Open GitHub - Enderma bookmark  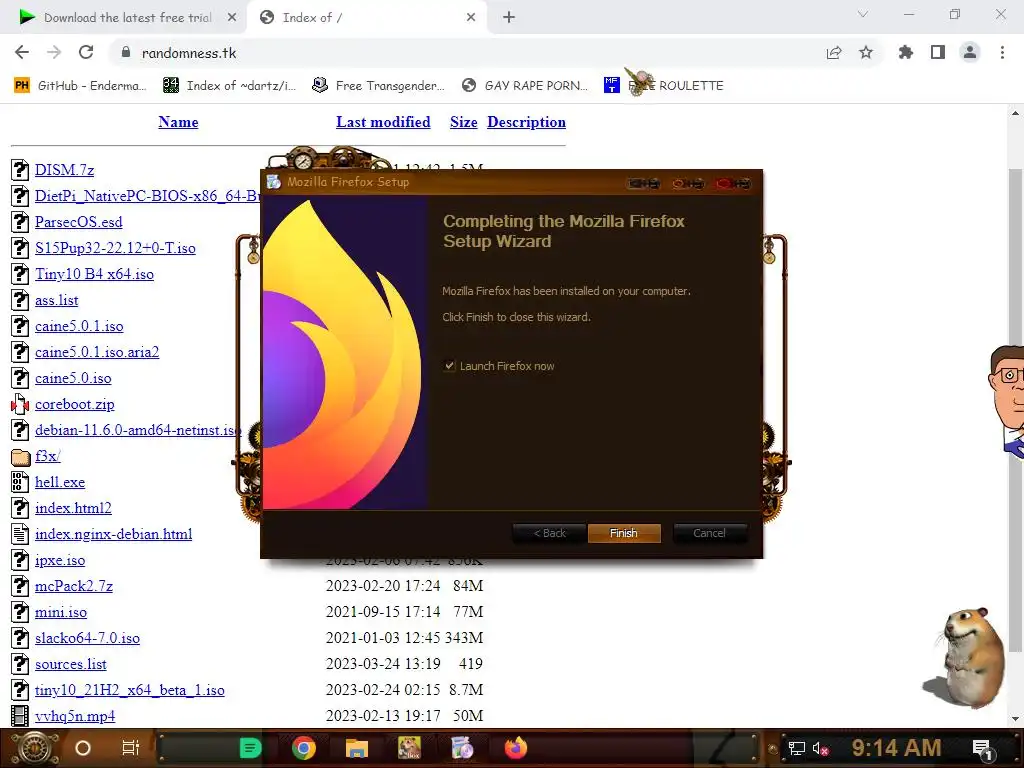coord(80,86)
